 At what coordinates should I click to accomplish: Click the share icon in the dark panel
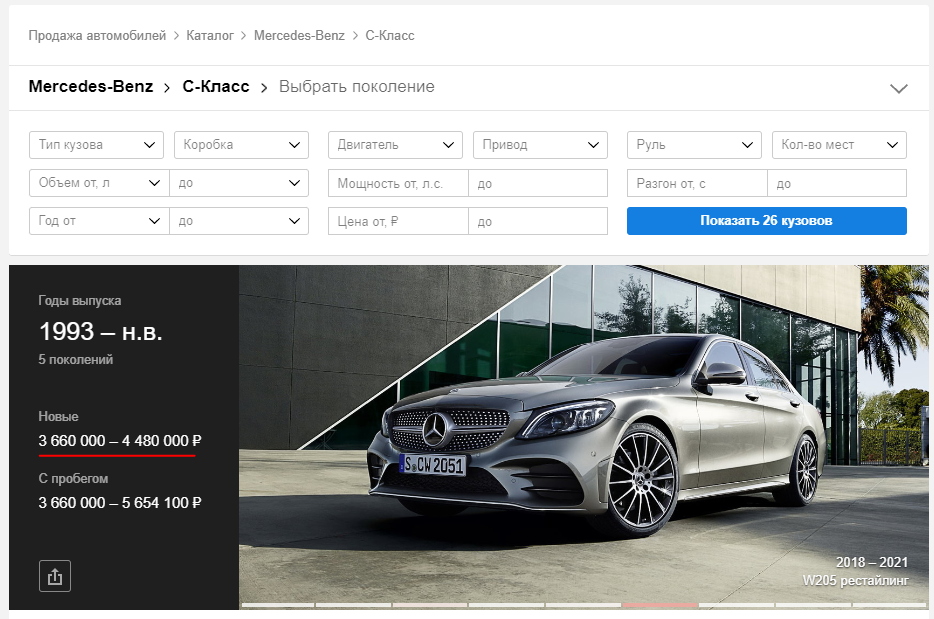[55, 576]
